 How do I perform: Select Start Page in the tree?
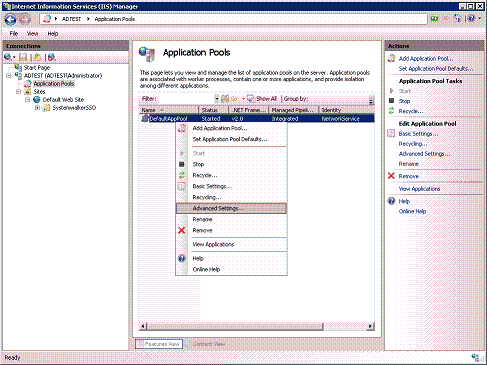pos(37,68)
